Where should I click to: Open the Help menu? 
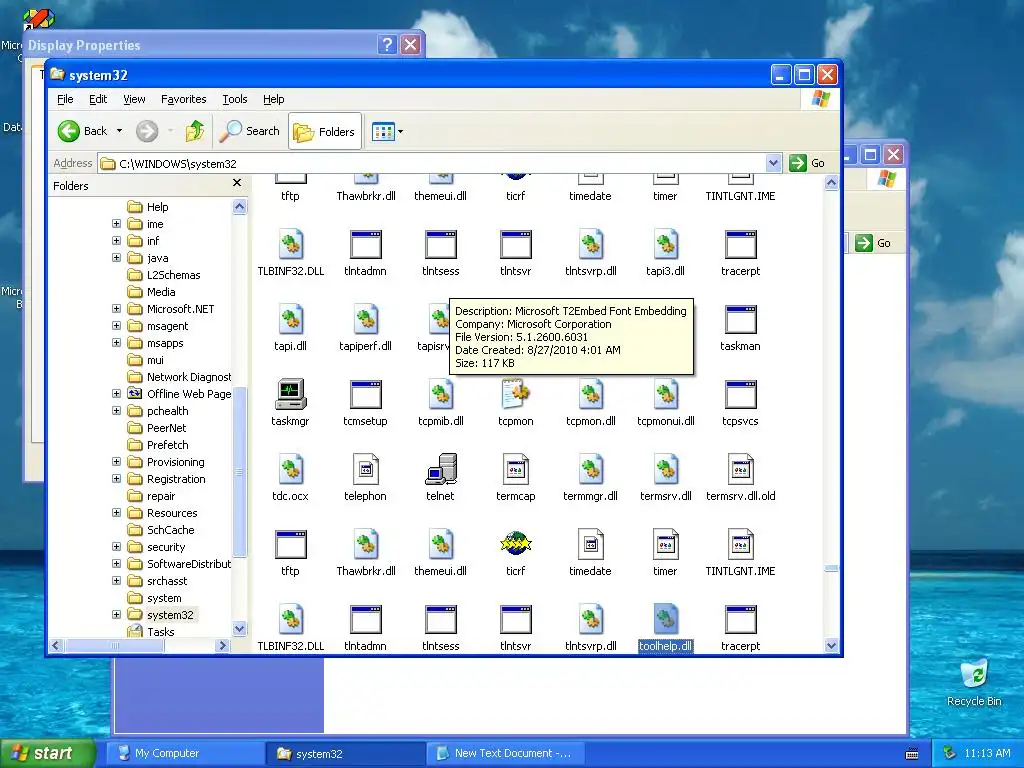(x=274, y=99)
